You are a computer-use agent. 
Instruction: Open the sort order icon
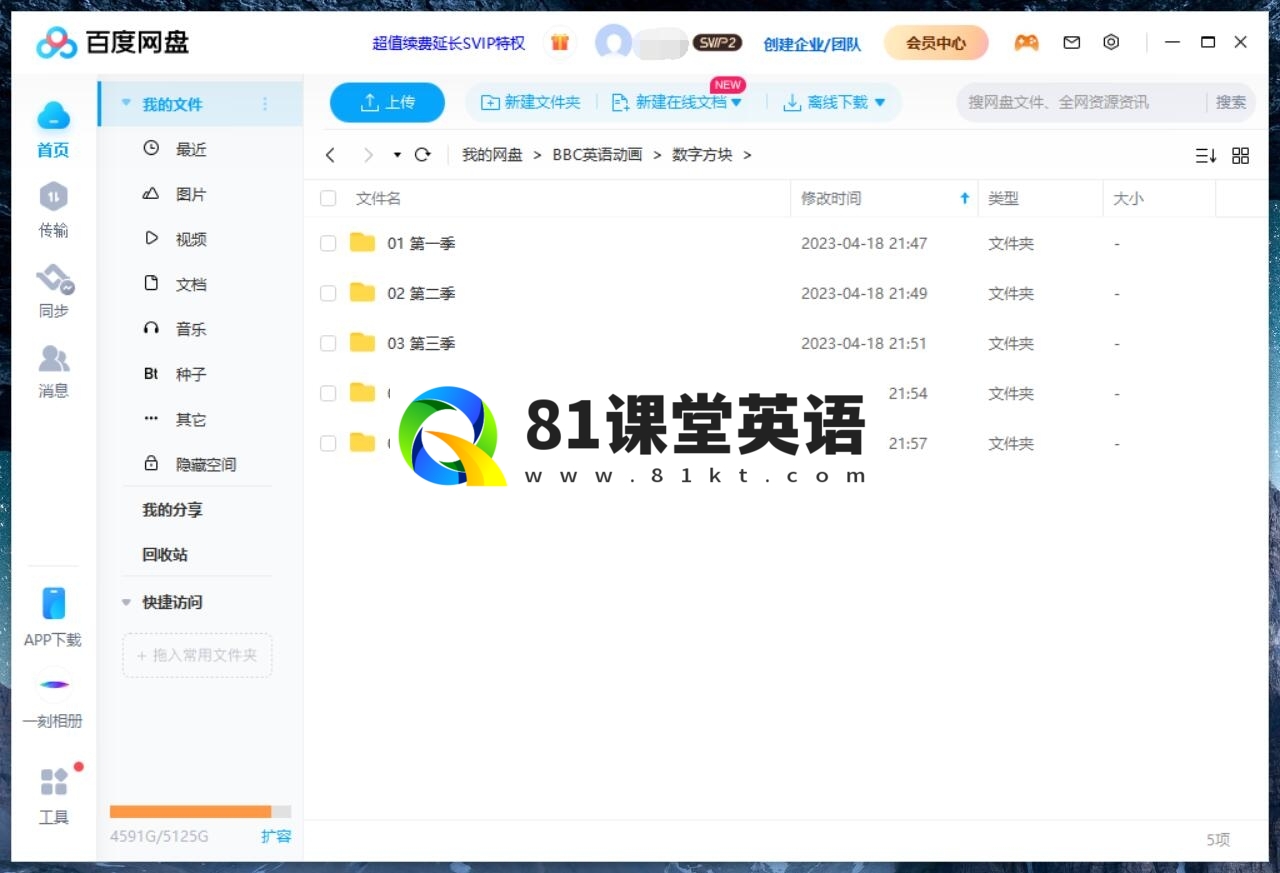(1206, 155)
